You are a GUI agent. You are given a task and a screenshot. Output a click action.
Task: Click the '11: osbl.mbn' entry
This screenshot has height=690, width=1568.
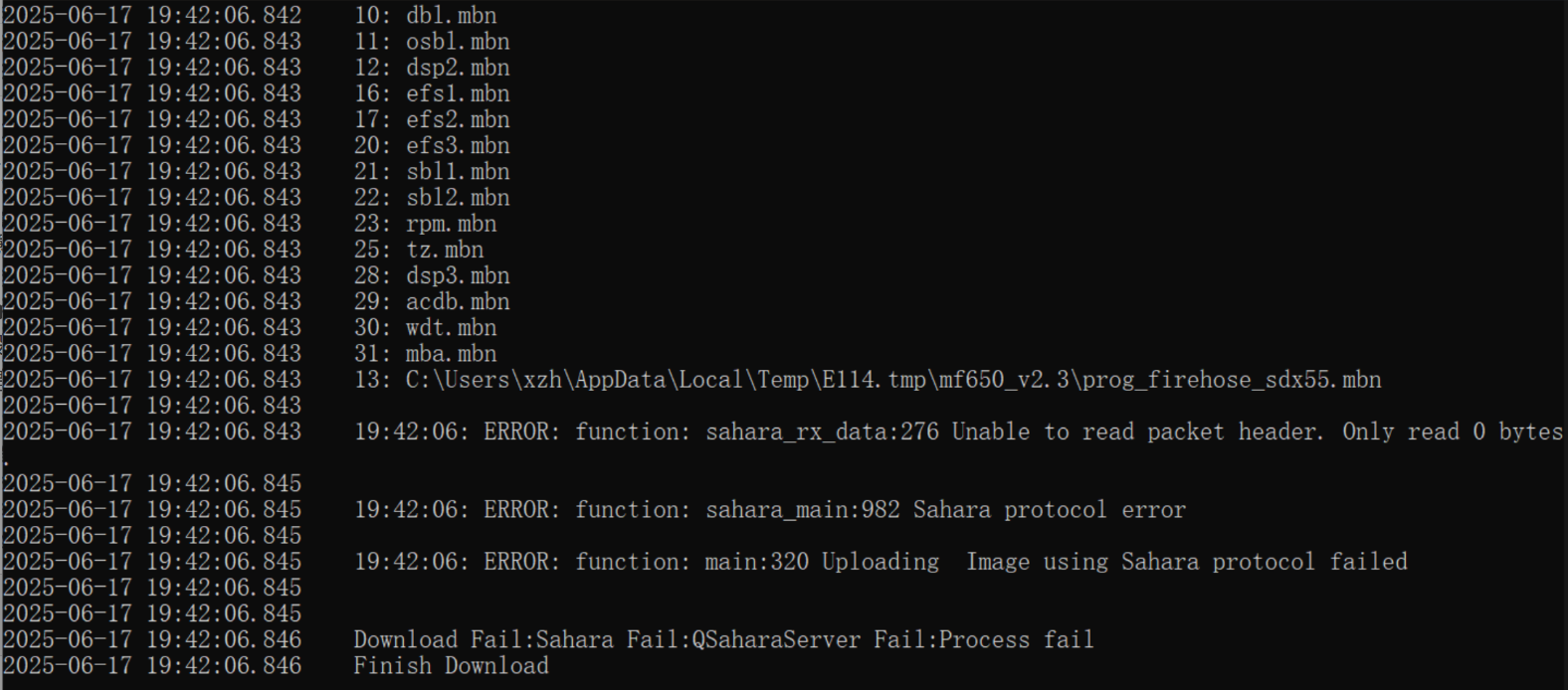tap(432, 42)
